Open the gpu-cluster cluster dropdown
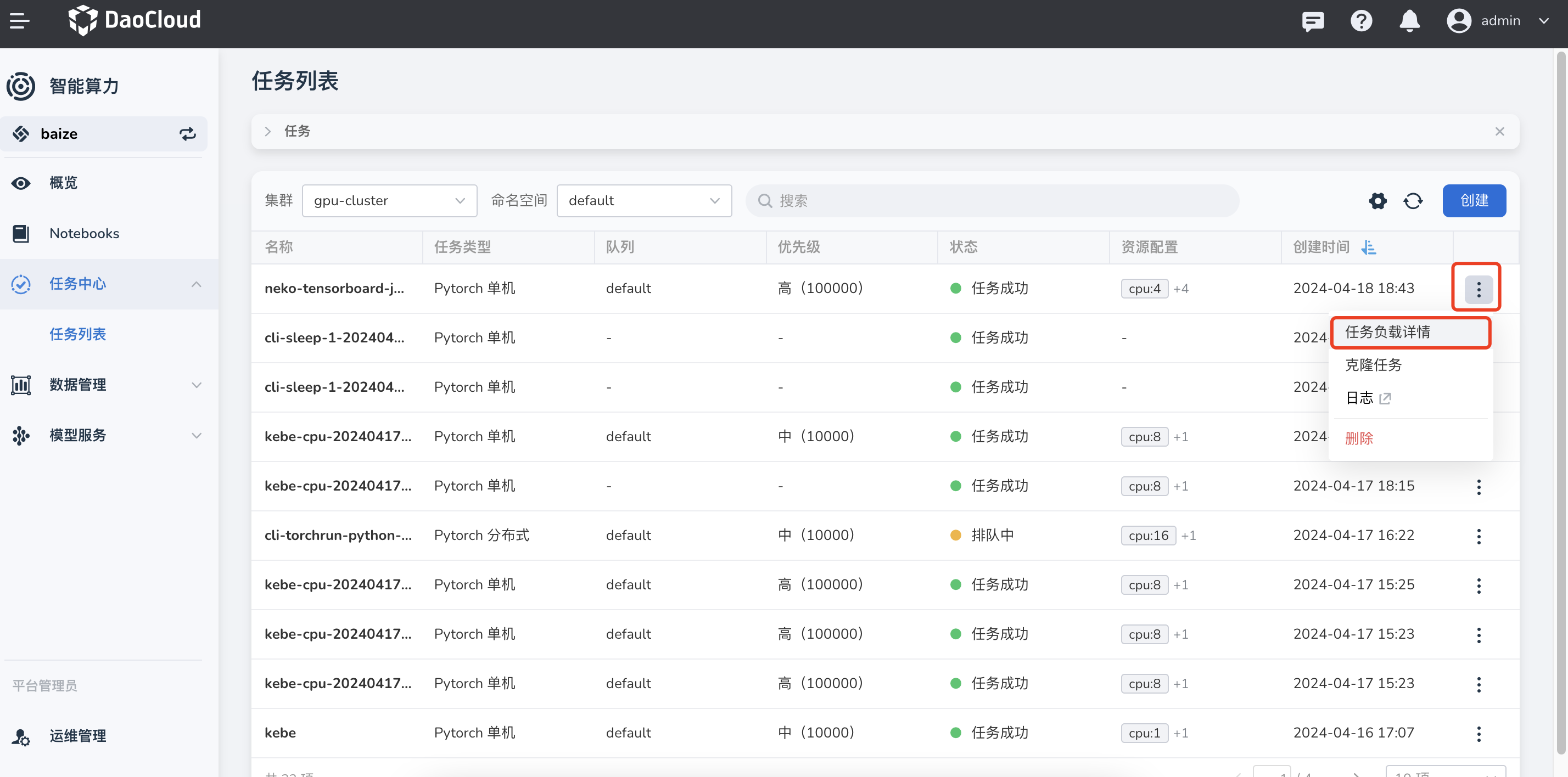The width and height of the screenshot is (1568, 777). [x=389, y=201]
